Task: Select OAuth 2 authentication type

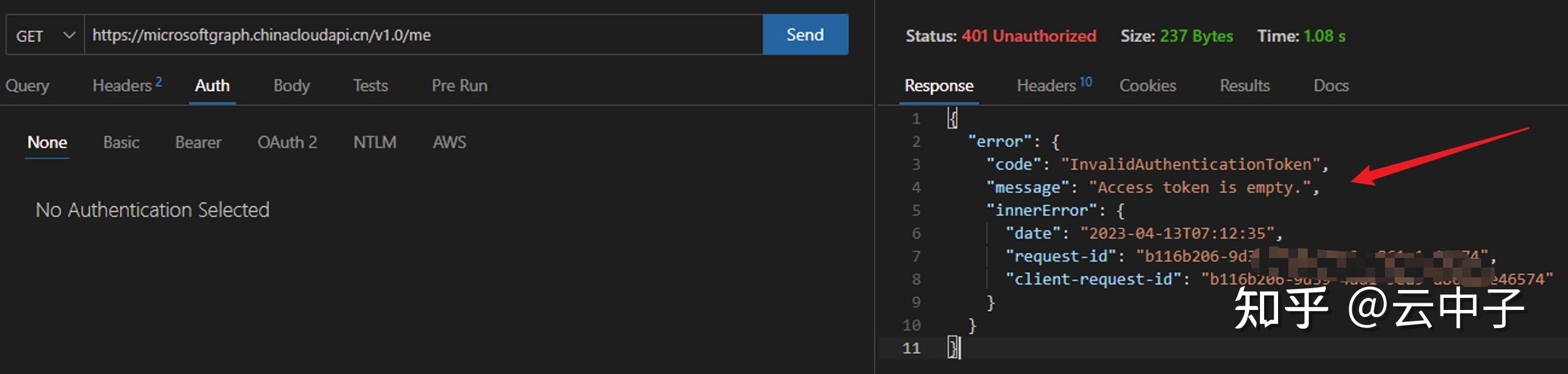Action: (287, 143)
